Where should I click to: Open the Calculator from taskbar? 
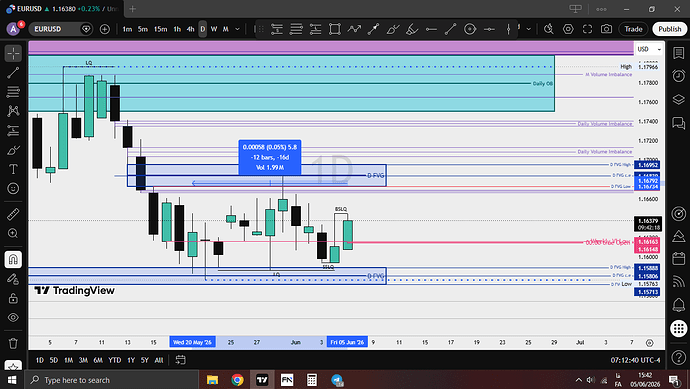coord(312,380)
